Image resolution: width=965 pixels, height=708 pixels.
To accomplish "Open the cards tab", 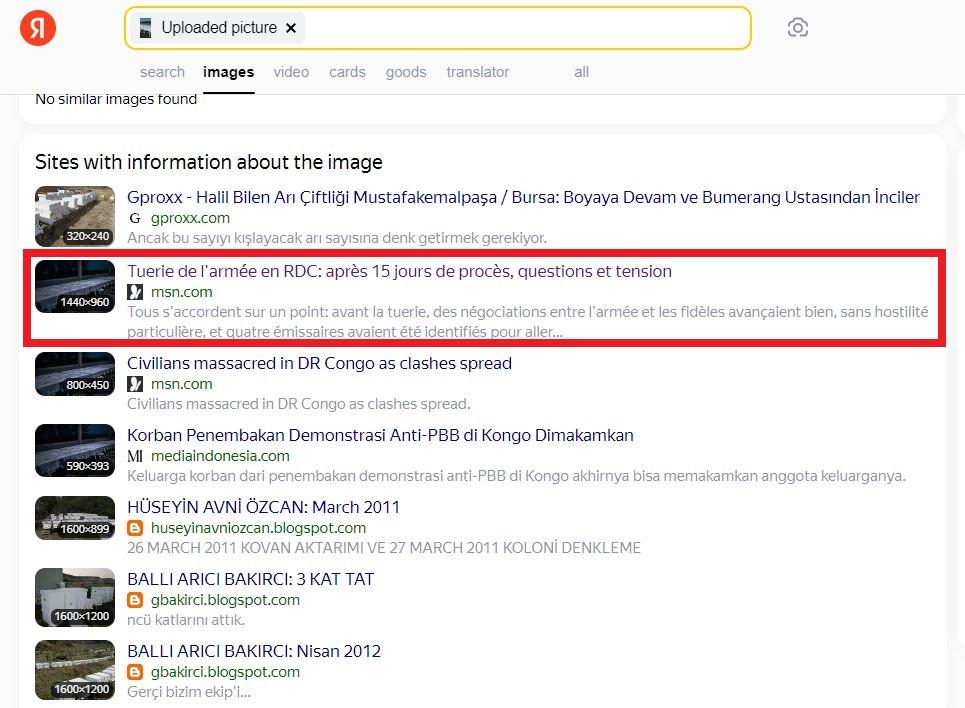I will 347,72.
